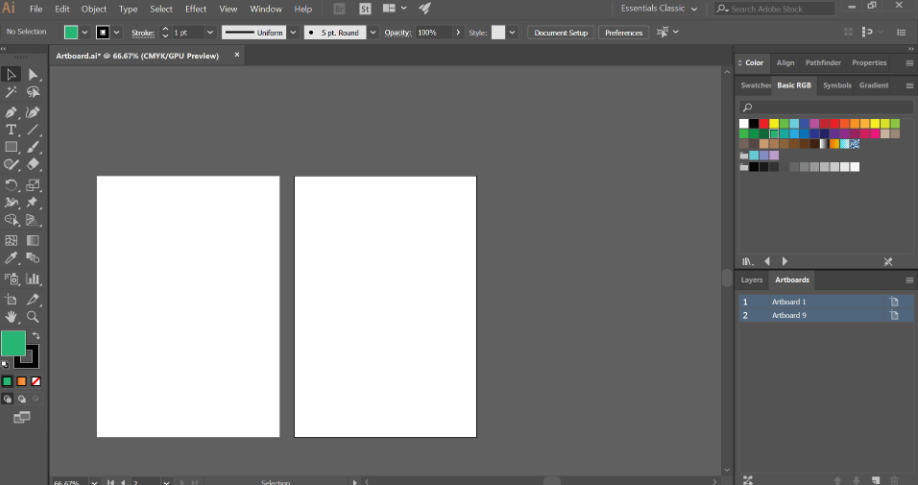The height and width of the screenshot is (485, 918).
Task: Select the Curvature tool
Action: point(33,112)
